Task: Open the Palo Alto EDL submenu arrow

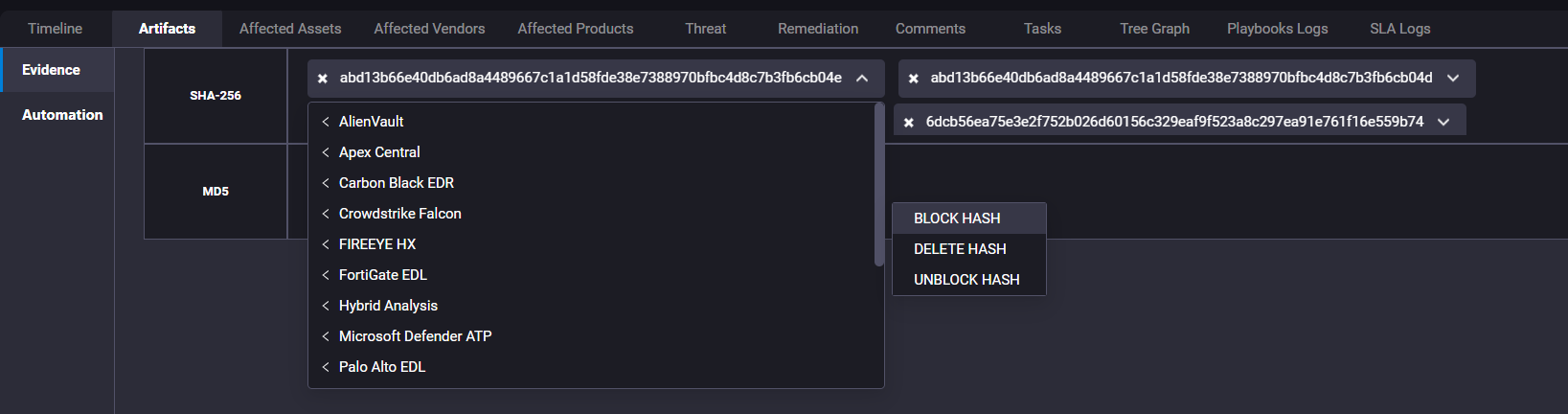Action: [x=326, y=367]
